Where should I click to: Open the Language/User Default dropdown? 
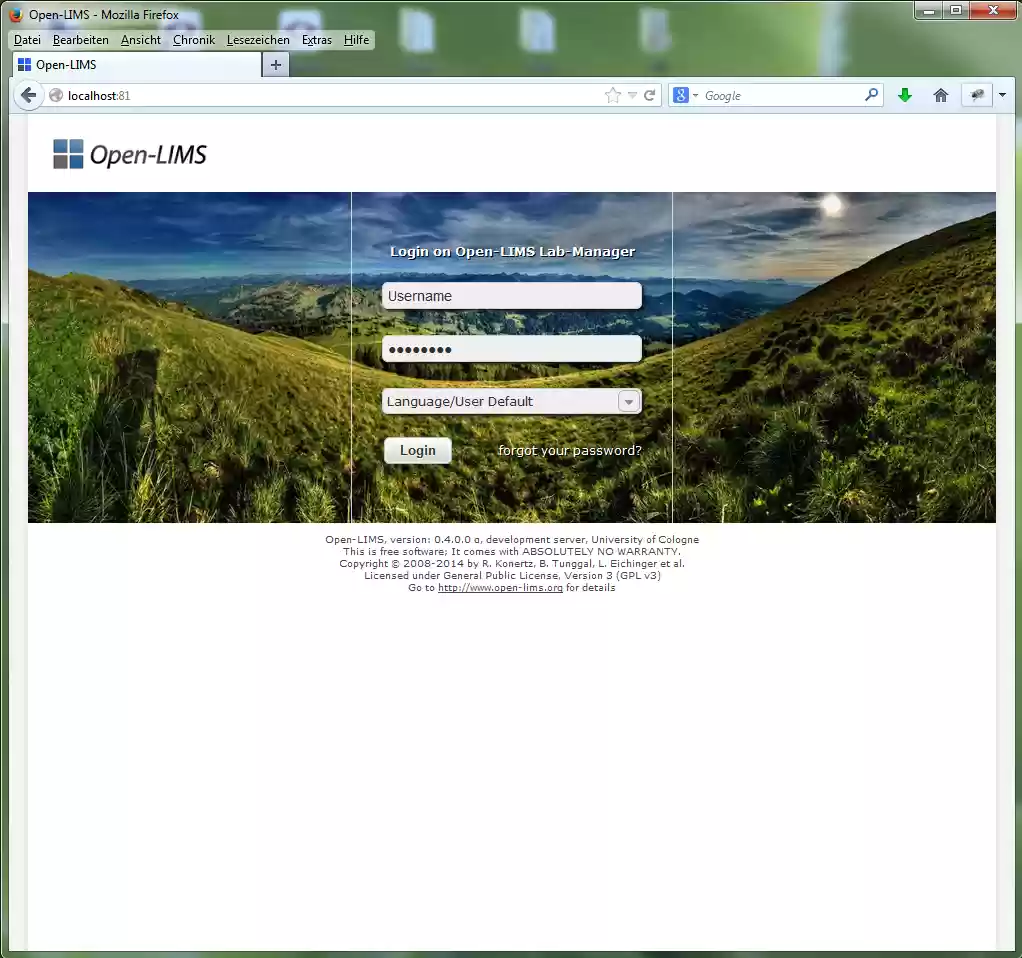[x=628, y=400]
